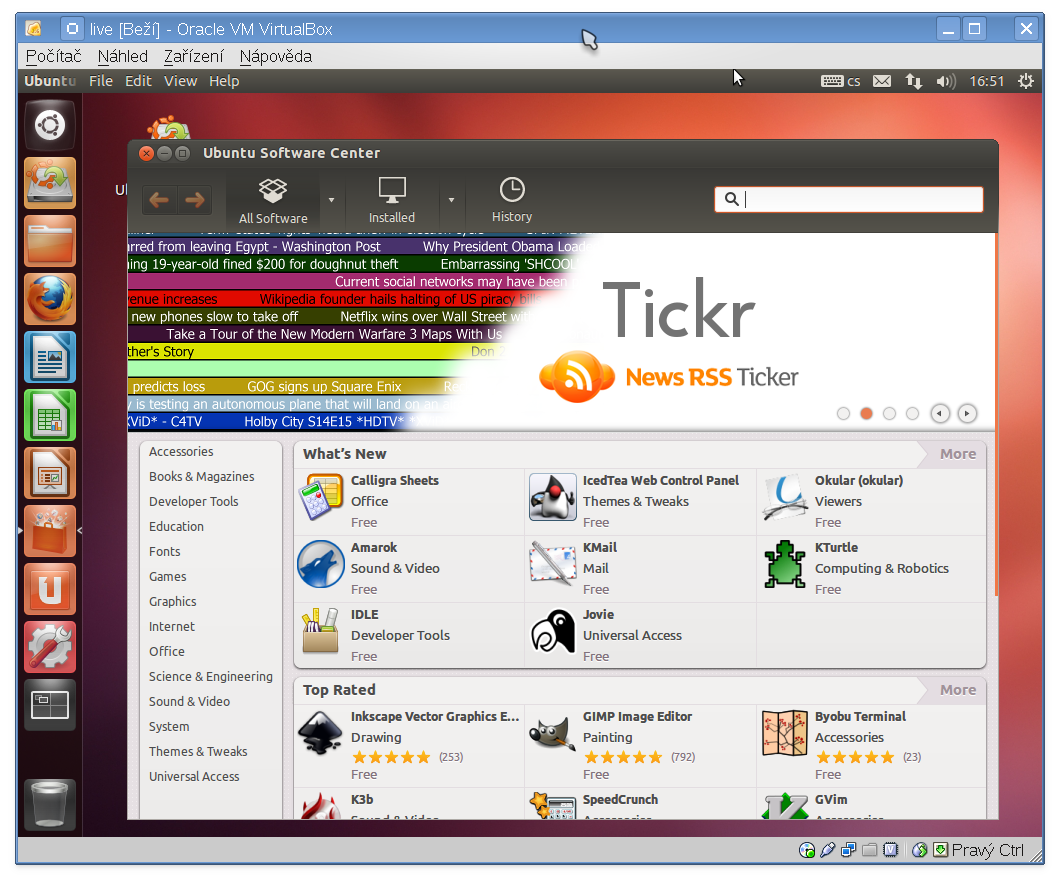The width and height of the screenshot is (1060, 883).
Task: Click the 16:51 clock indicator
Action: tap(986, 82)
